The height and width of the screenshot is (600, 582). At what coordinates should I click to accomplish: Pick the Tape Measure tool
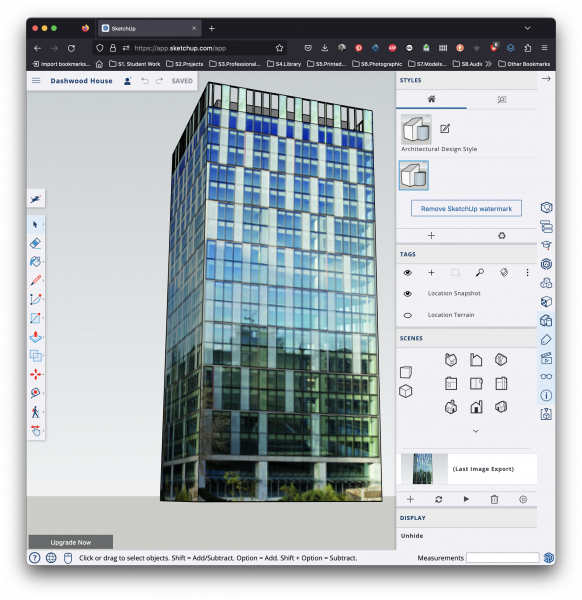[x=35, y=393]
